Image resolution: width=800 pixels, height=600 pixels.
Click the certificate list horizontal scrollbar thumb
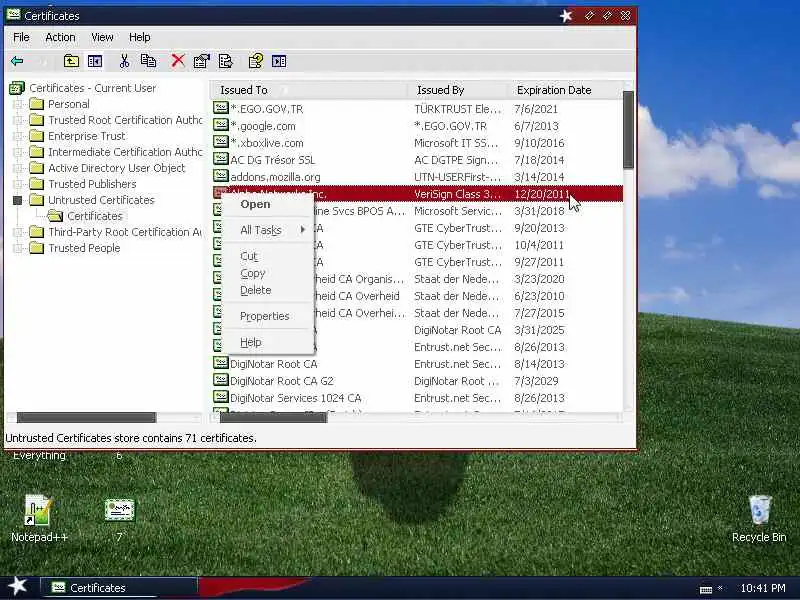tap(273, 417)
